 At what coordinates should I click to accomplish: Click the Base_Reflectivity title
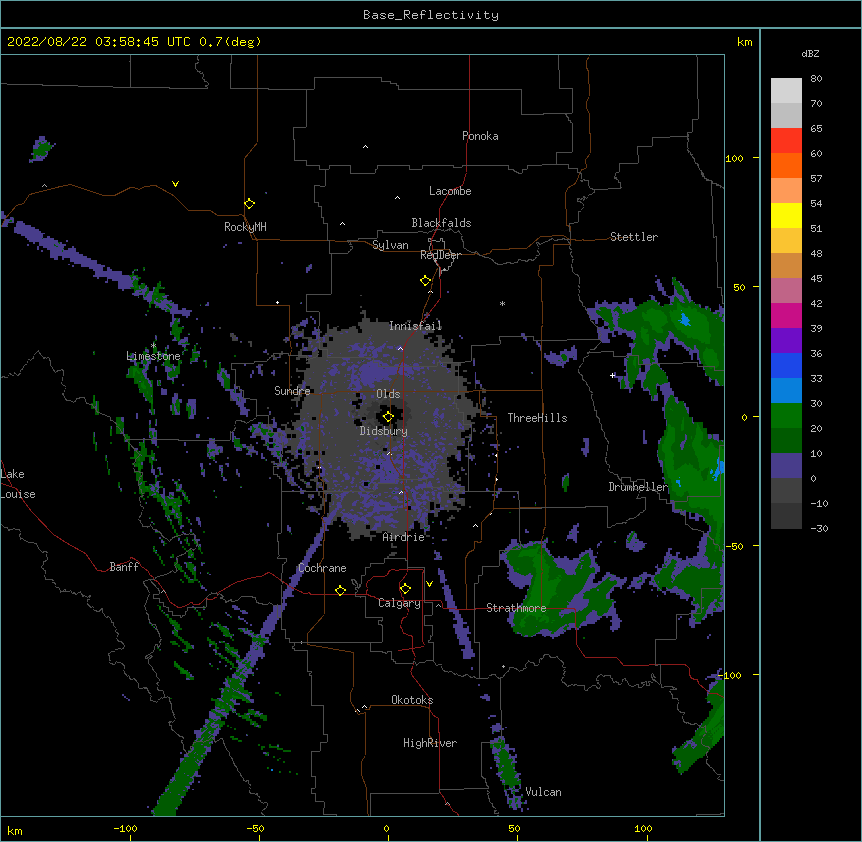(431, 15)
